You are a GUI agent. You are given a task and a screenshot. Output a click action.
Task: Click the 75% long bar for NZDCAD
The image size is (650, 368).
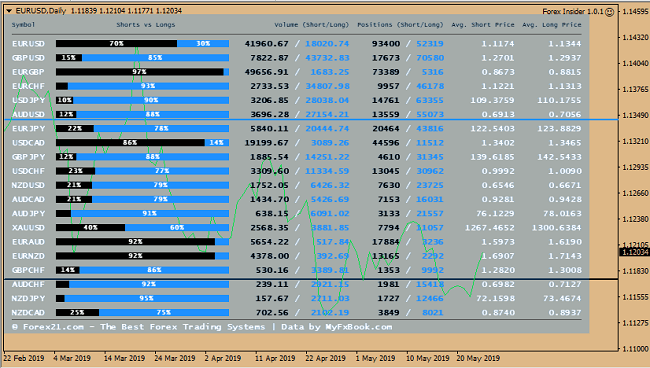point(164,312)
